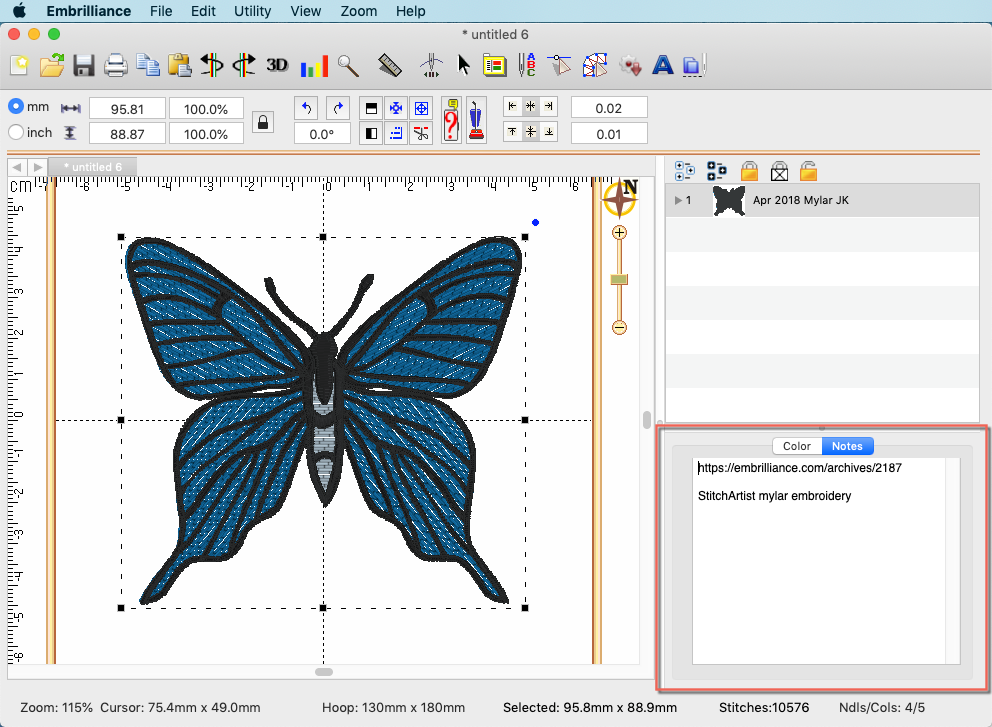Screen dimensions: 992x727
Task: Expand the Apr 2018 Mylar JK object
Action: click(x=679, y=200)
